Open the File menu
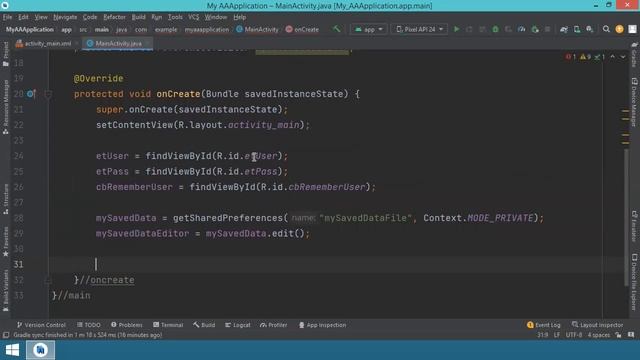Image resolution: width=640 pixels, height=360 pixels. click(x=7, y=17)
